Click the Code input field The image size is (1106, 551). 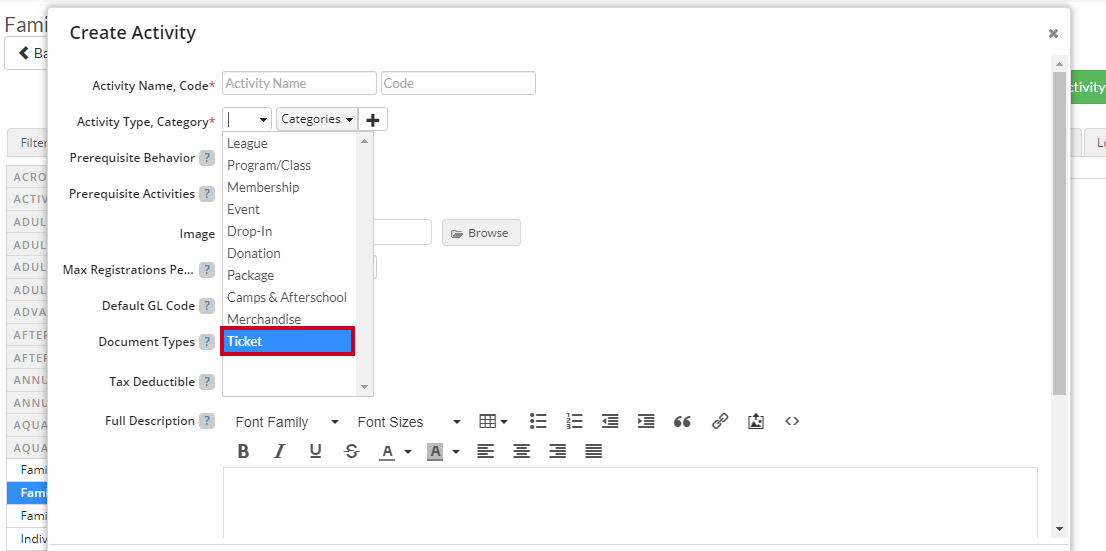coord(458,83)
